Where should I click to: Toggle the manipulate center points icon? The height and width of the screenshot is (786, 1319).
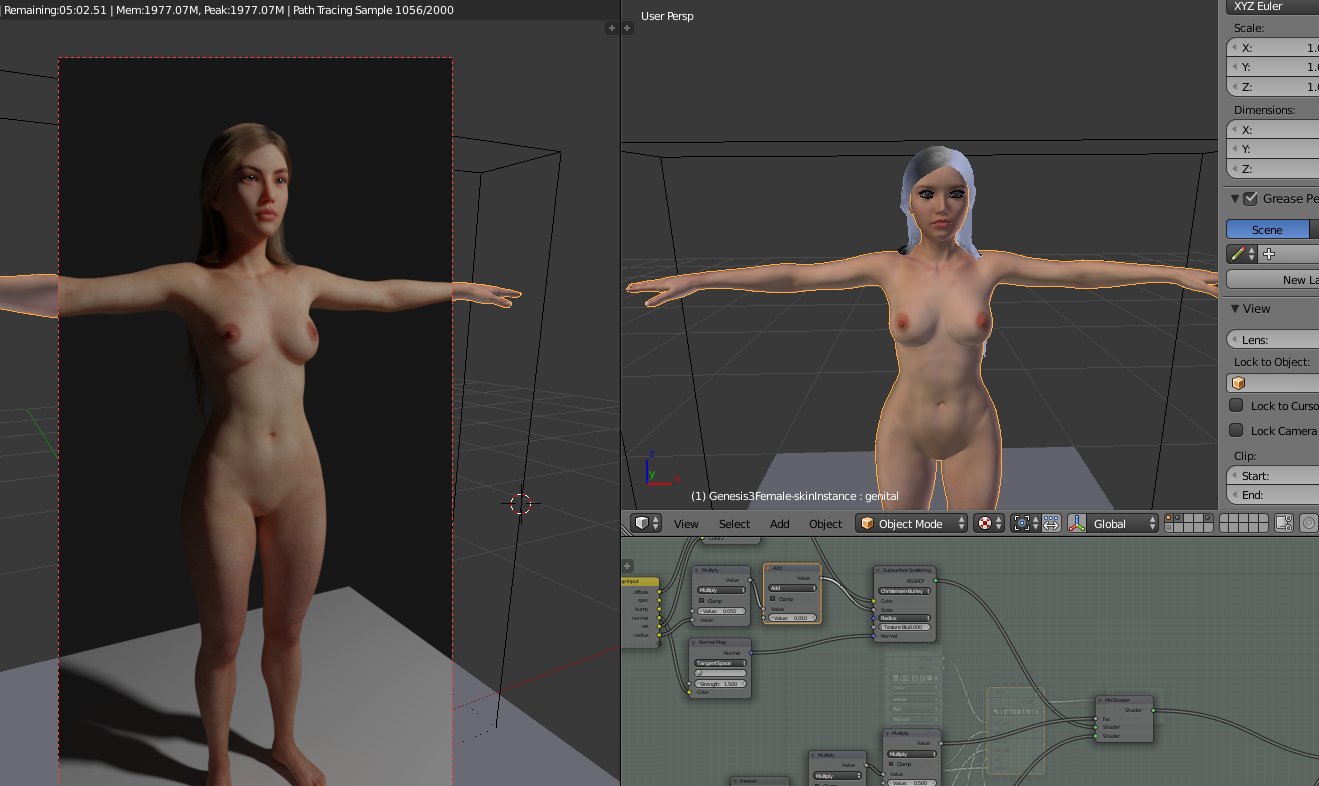(1051, 523)
